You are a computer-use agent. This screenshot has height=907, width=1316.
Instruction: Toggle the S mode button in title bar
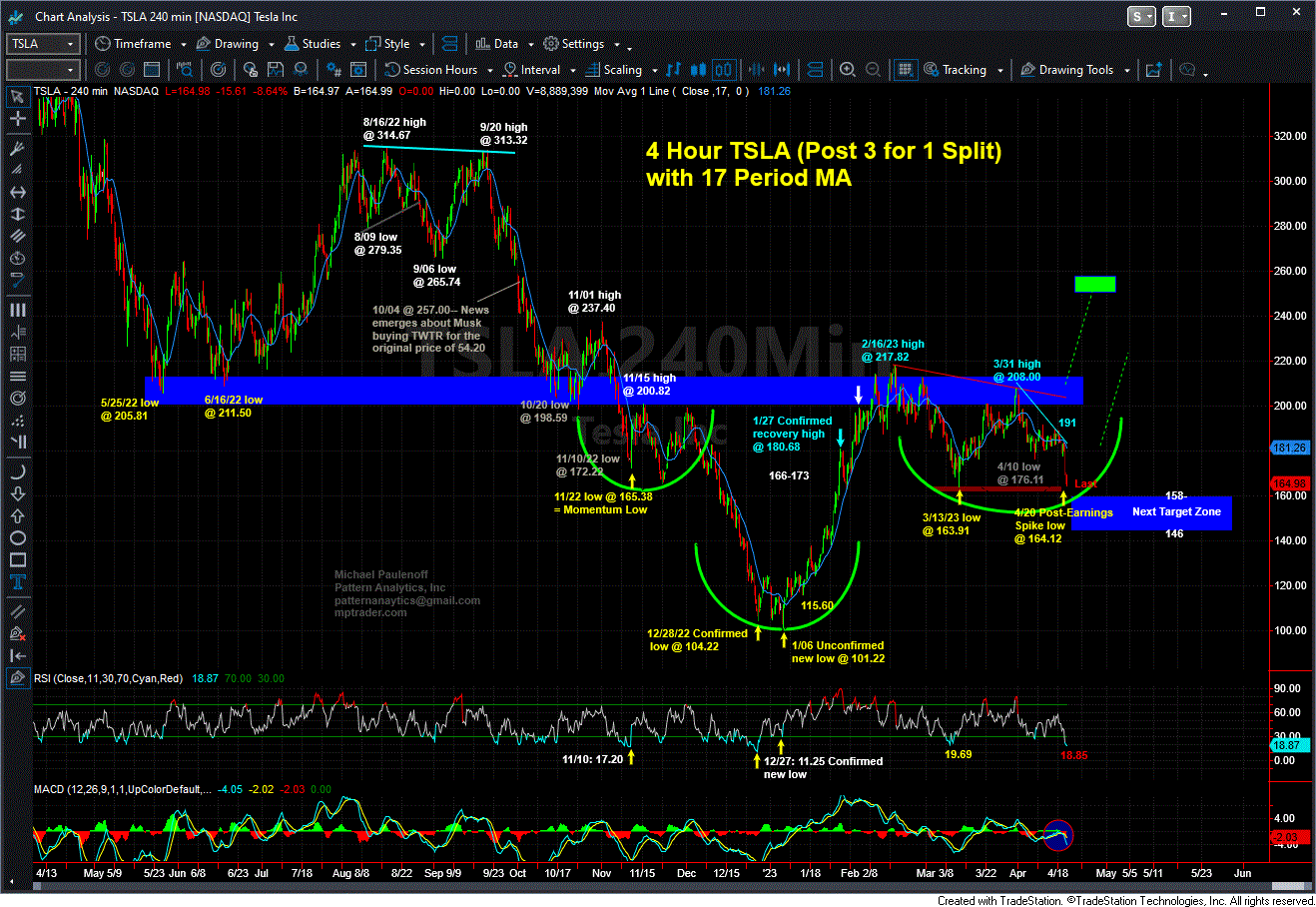pyautogui.click(x=1141, y=16)
